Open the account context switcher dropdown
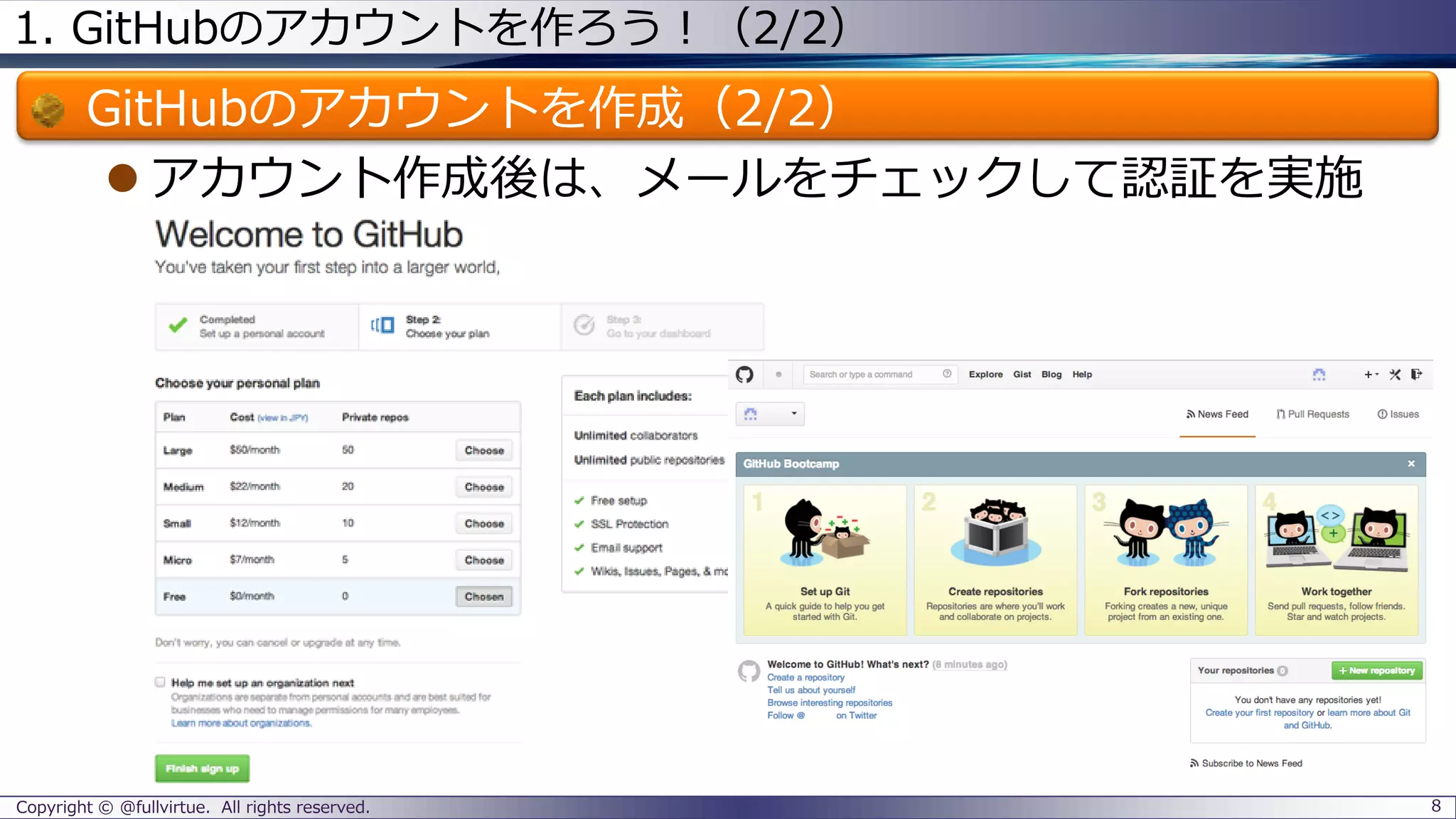This screenshot has width=1456, height=819. (x=770, y=414)
